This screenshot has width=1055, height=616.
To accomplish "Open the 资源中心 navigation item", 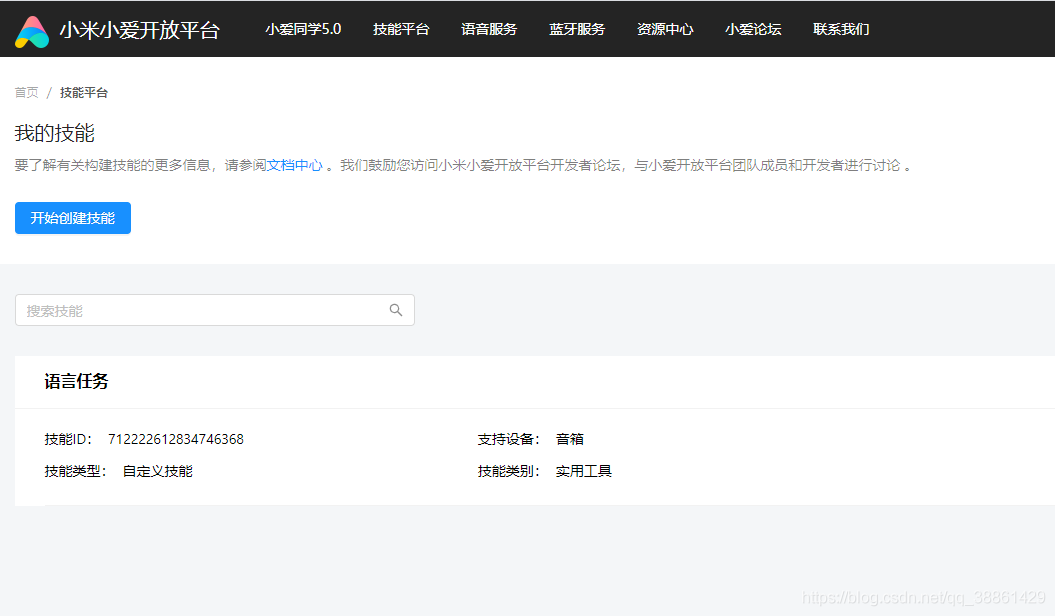I will (x=665, y=29).
